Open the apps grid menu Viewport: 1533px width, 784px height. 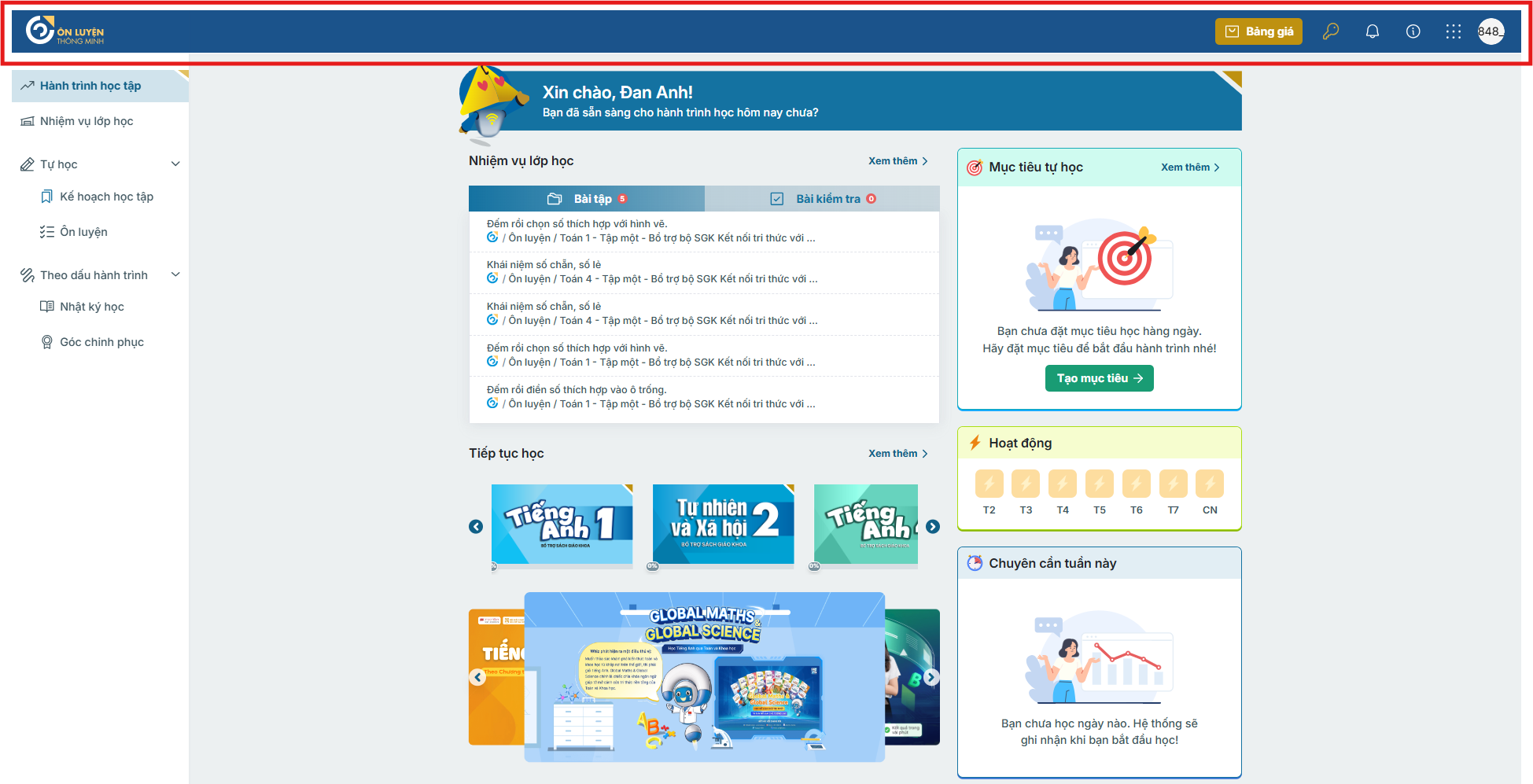1454,31
